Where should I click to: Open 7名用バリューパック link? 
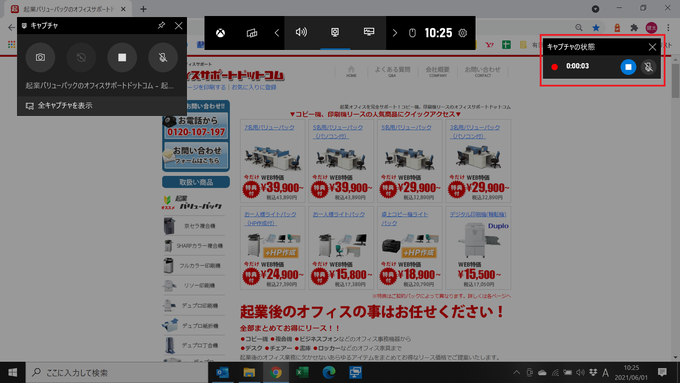(269, 128)
